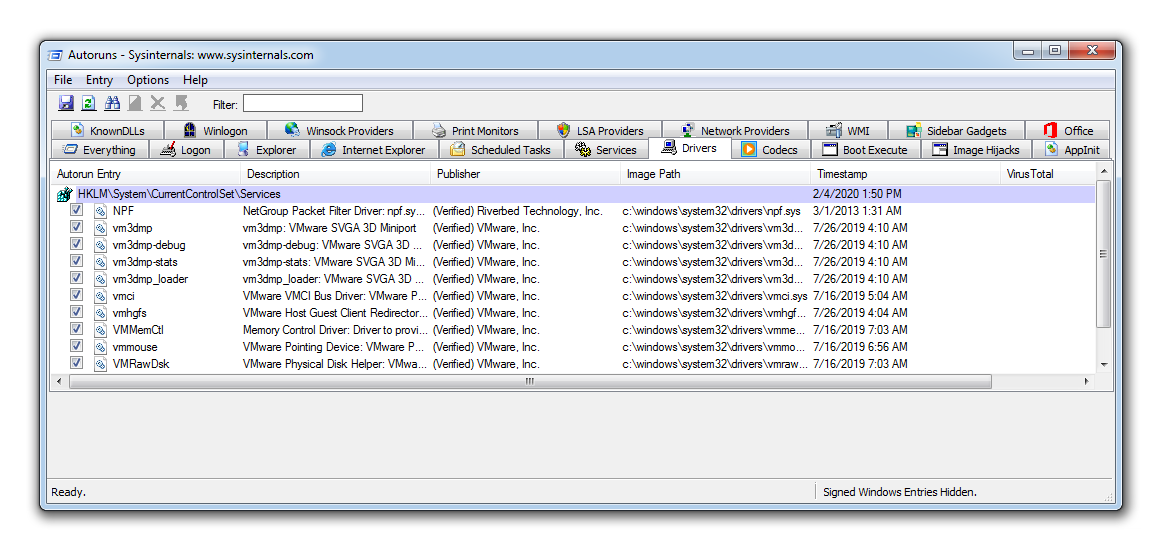Viewport: 1172px width, 541px height.
Task: Toggle the VMRawDsk entry checkbox
Action: click(x=77, y=364)
